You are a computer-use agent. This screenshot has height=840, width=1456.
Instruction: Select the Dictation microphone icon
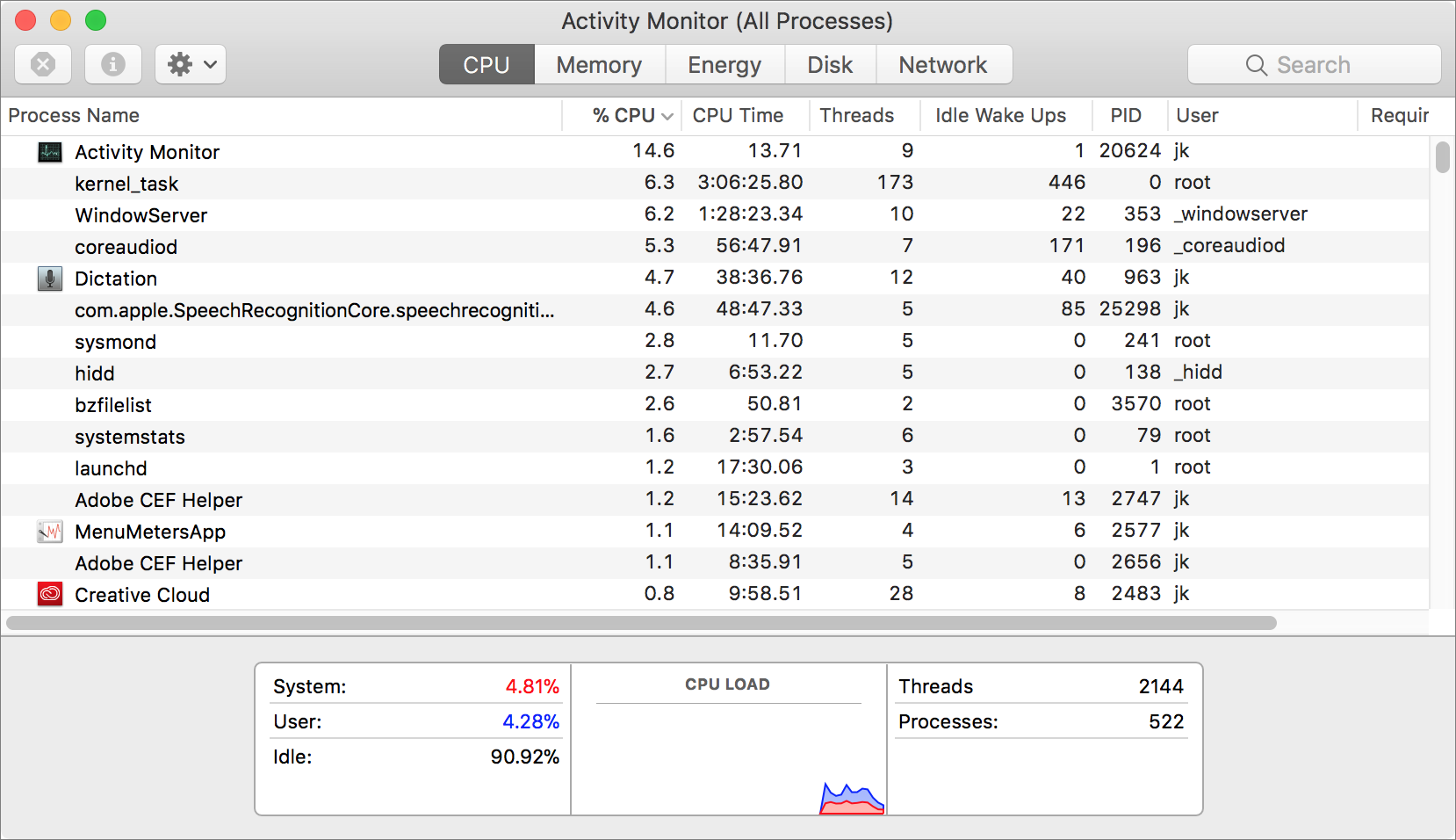(x=50, y=279)
